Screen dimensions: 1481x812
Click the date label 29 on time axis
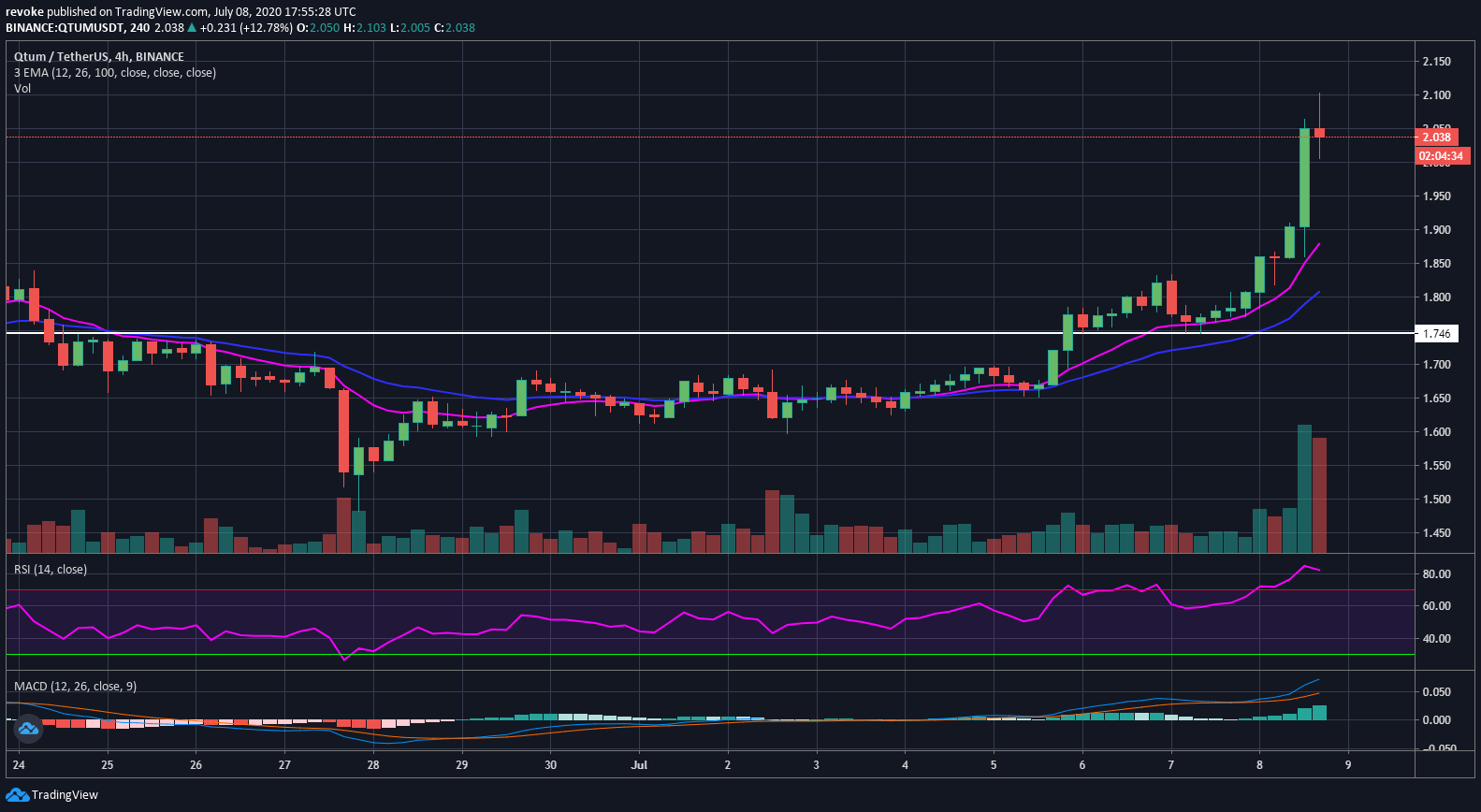point(462,765)
